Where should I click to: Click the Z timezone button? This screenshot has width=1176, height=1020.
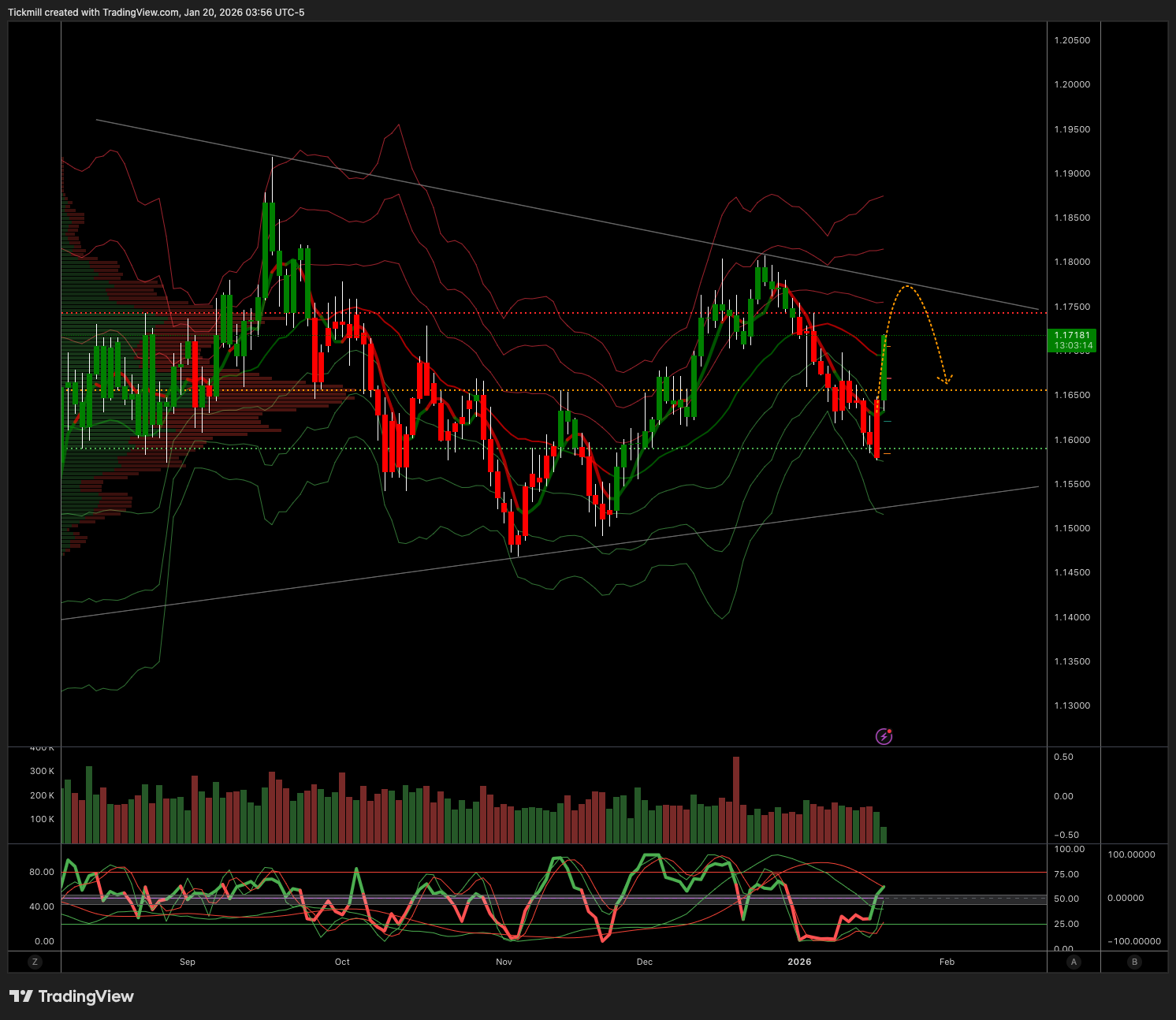pos(35,962)
